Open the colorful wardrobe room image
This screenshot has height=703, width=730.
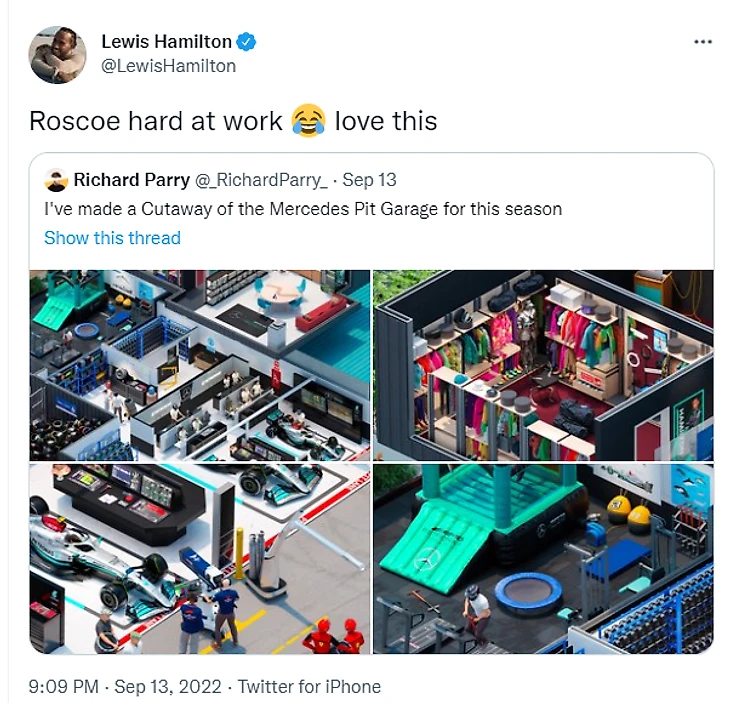click(x=543, y=365)
